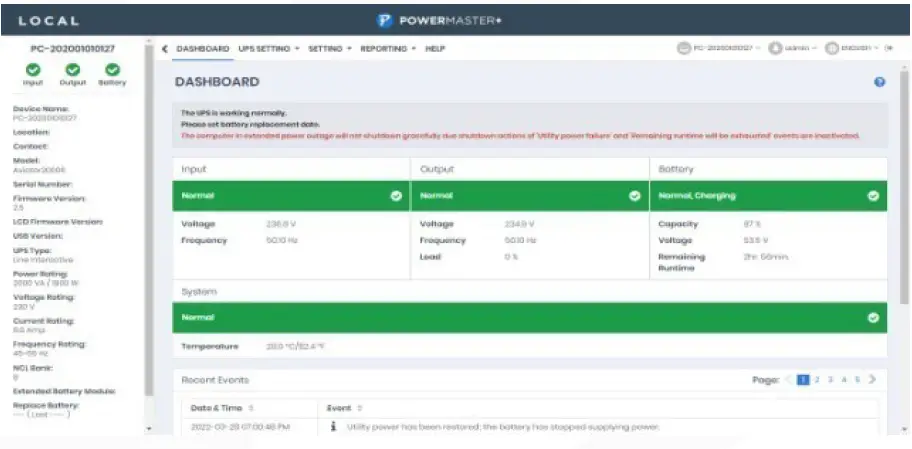Select the DASHBOARD menu tab
912x449 pixels.
pos(202,49)
